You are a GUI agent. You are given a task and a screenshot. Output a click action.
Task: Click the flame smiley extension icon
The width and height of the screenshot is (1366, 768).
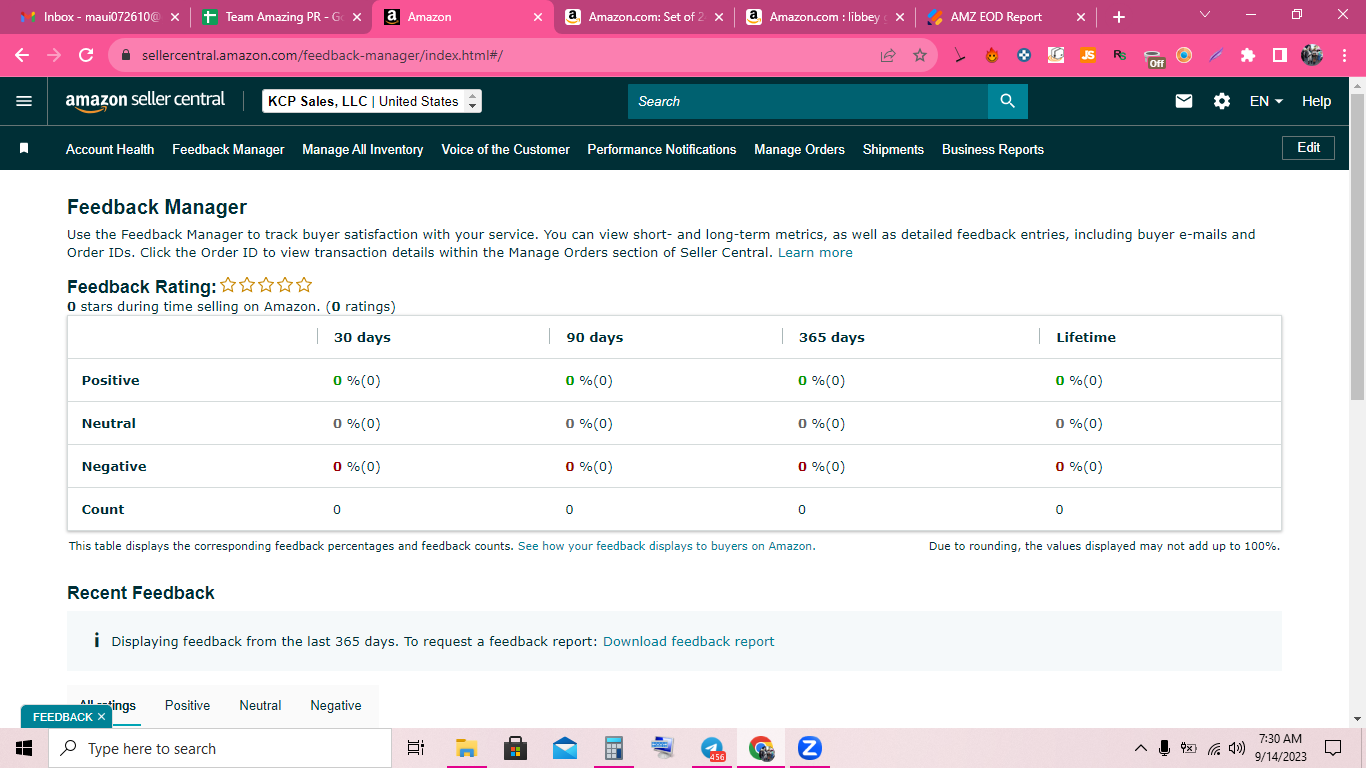point(992,55)
